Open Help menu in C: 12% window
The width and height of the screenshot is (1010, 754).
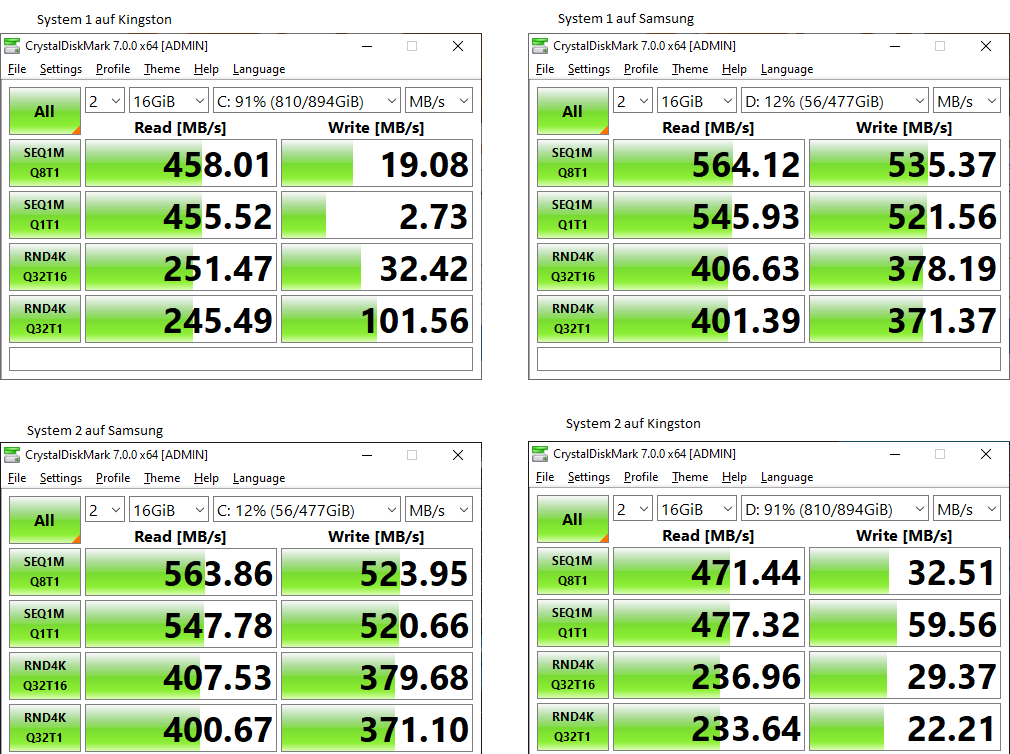[x=206, y=478]
